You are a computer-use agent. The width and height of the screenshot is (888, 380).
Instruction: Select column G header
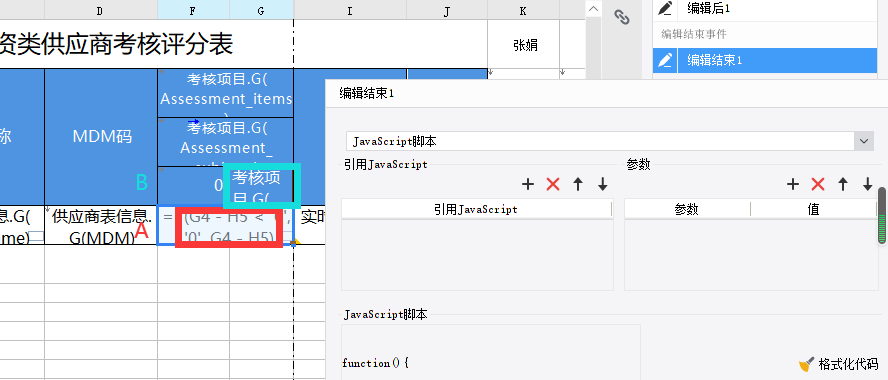(261, 10)
